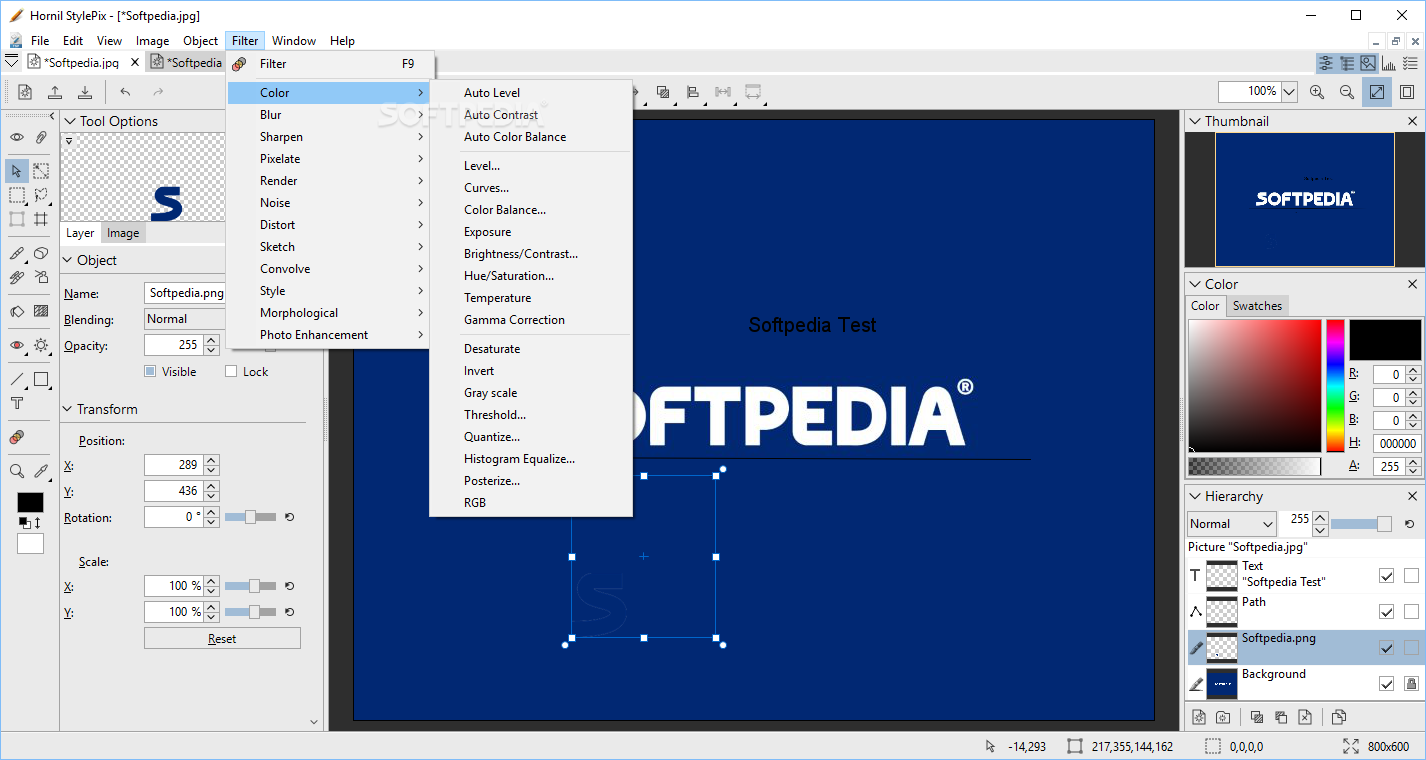Select the arrow Select tool in toolbox
The height and width of the screenshot is (760, 1426).
click(x=17, y=171)
